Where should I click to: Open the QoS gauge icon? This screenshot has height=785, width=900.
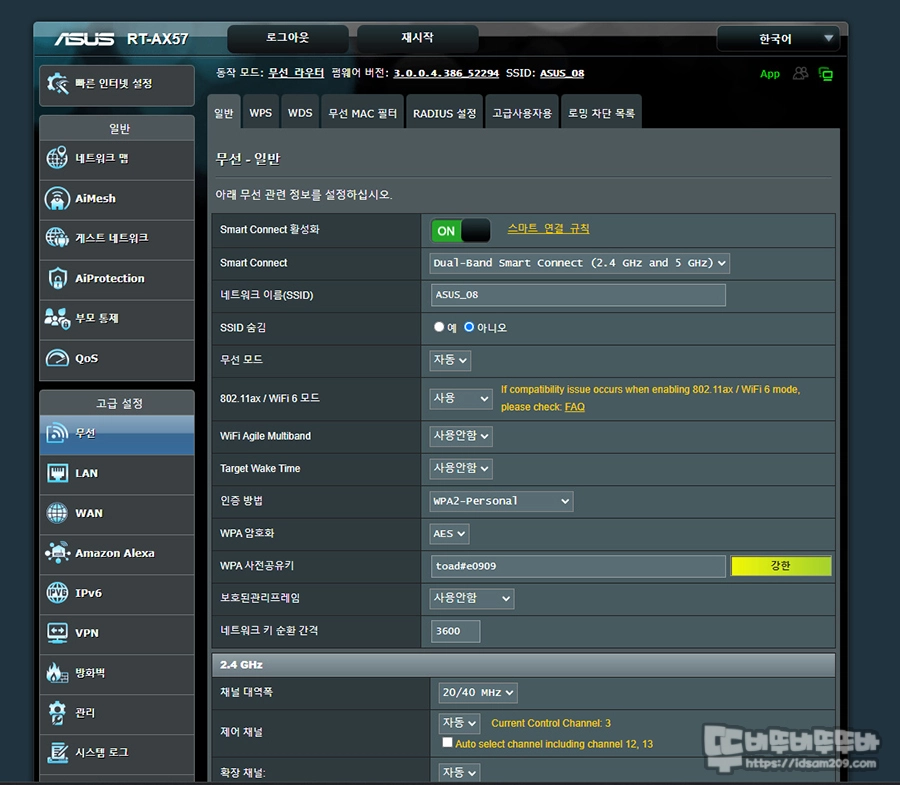57,358
